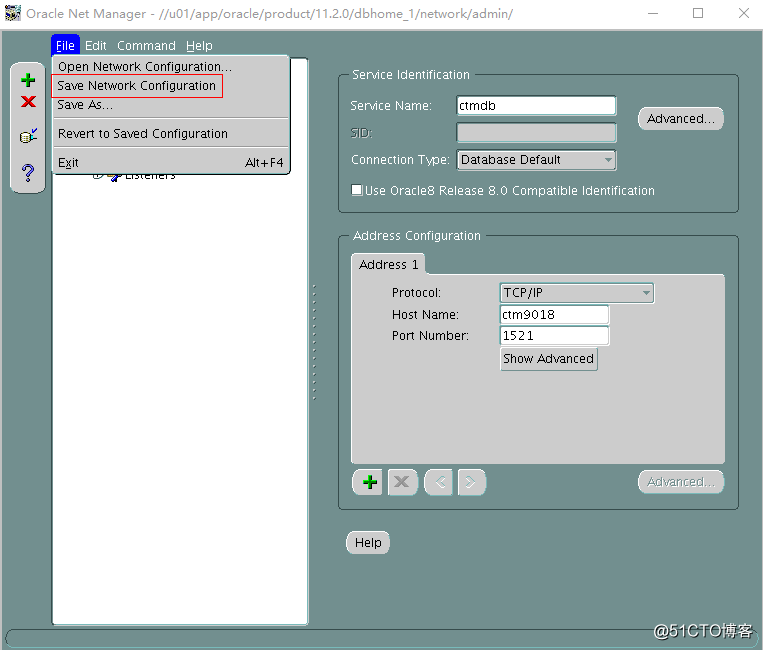Click the dotted vertical pane splitter handle
This screenshot has height=650, width=763.
tap(314, 342)
